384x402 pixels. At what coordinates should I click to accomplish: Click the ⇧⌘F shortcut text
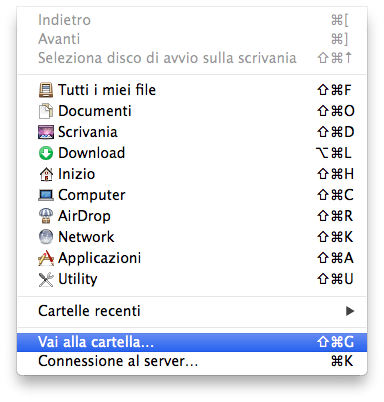334,90
